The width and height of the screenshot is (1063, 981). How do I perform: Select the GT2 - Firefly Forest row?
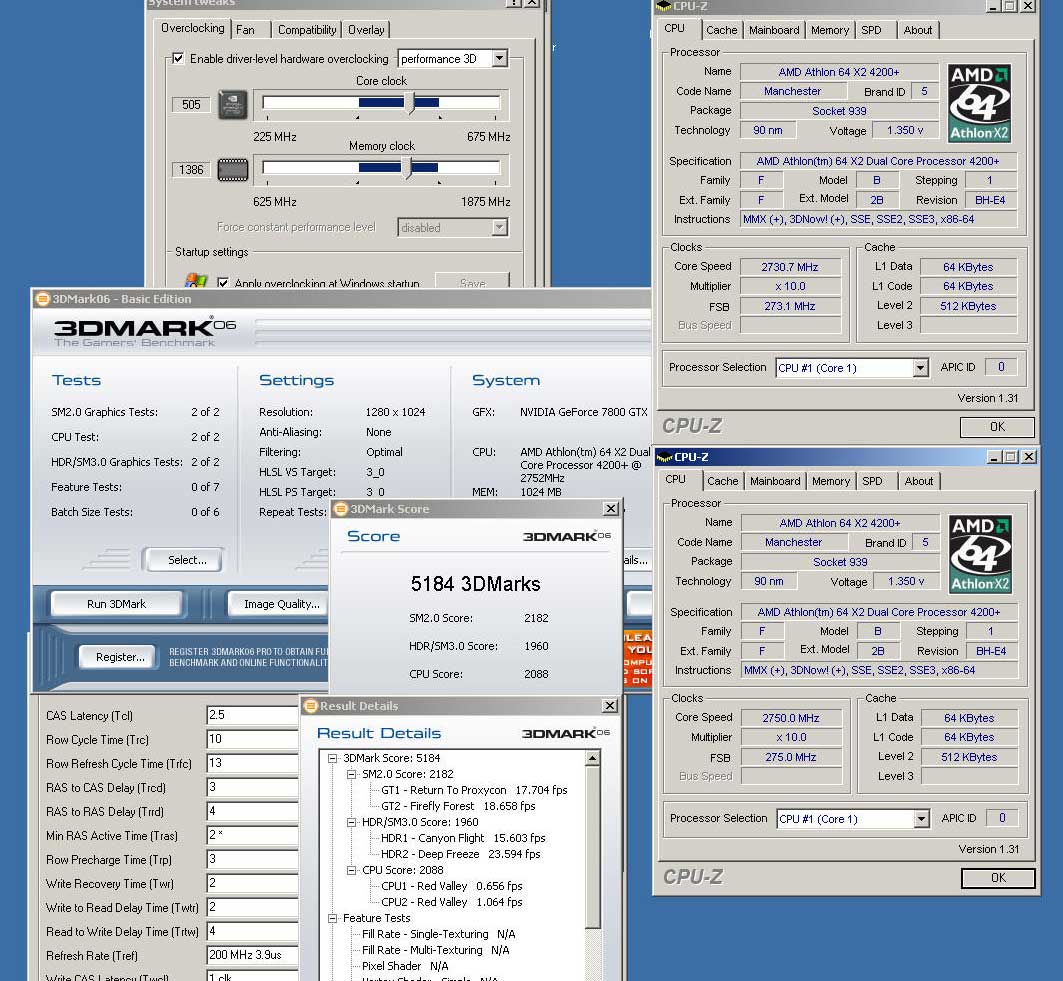(458, 806)
